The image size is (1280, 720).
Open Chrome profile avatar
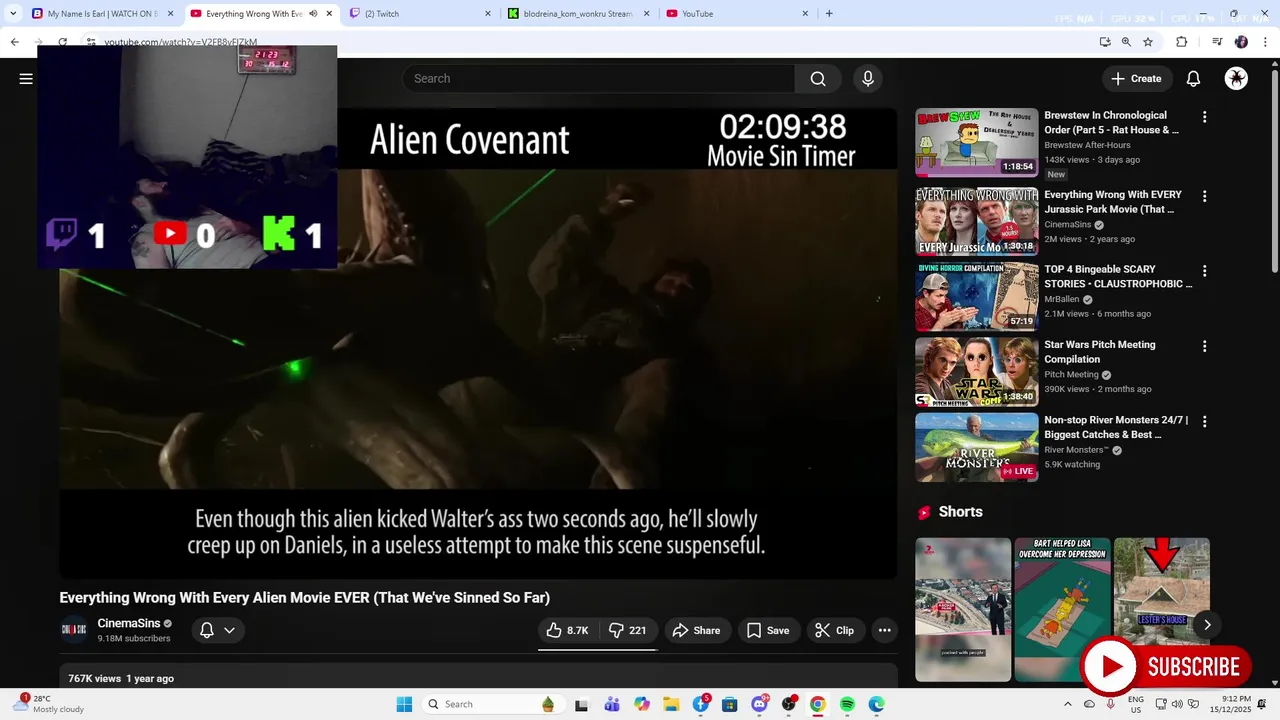pyautogui.click(x=1241, y=42)
